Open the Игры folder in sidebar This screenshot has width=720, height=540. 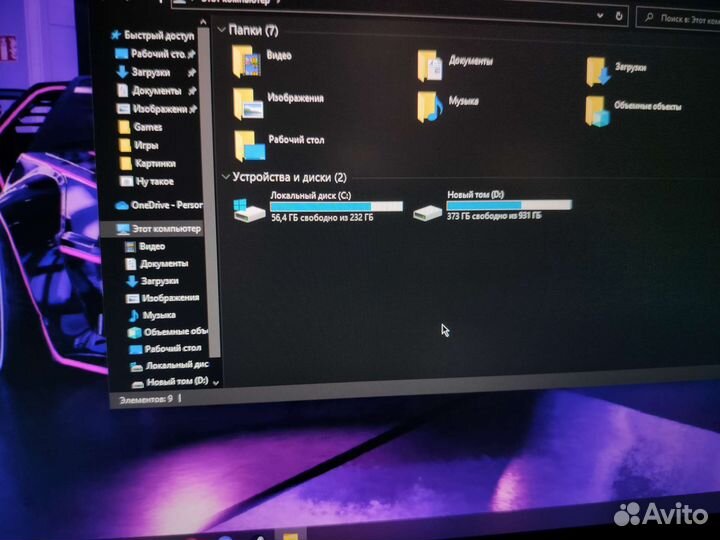pyautogui.click(x=139, y=145)
